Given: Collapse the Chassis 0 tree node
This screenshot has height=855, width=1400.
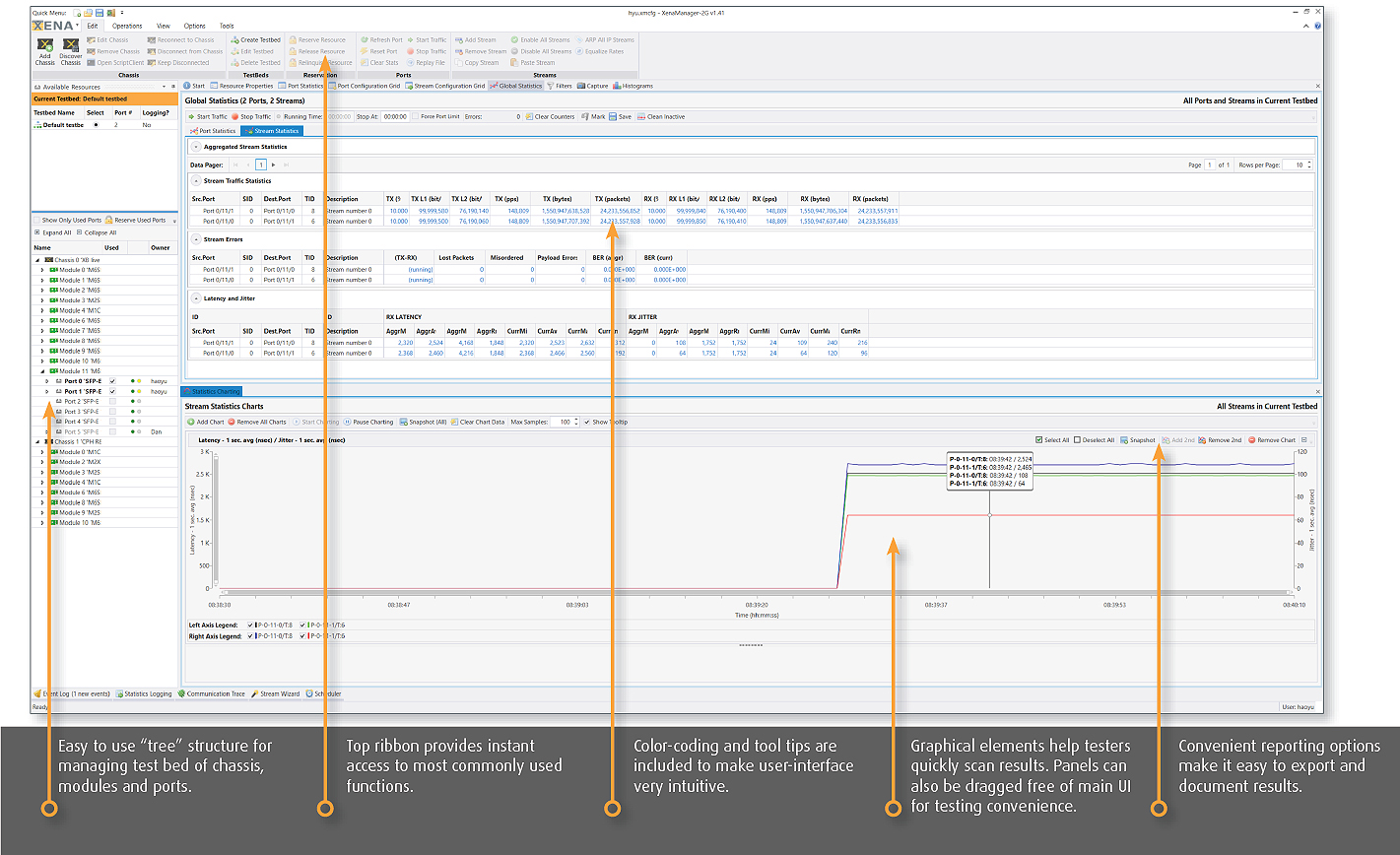Looking at the screenshot, I should (x=36, y=259).
